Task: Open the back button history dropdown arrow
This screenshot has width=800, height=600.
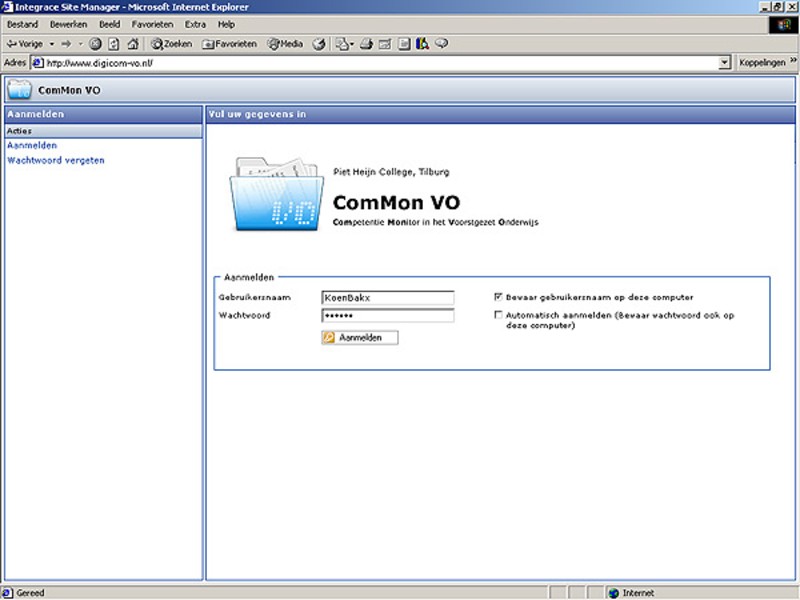Action: [51, 44]
